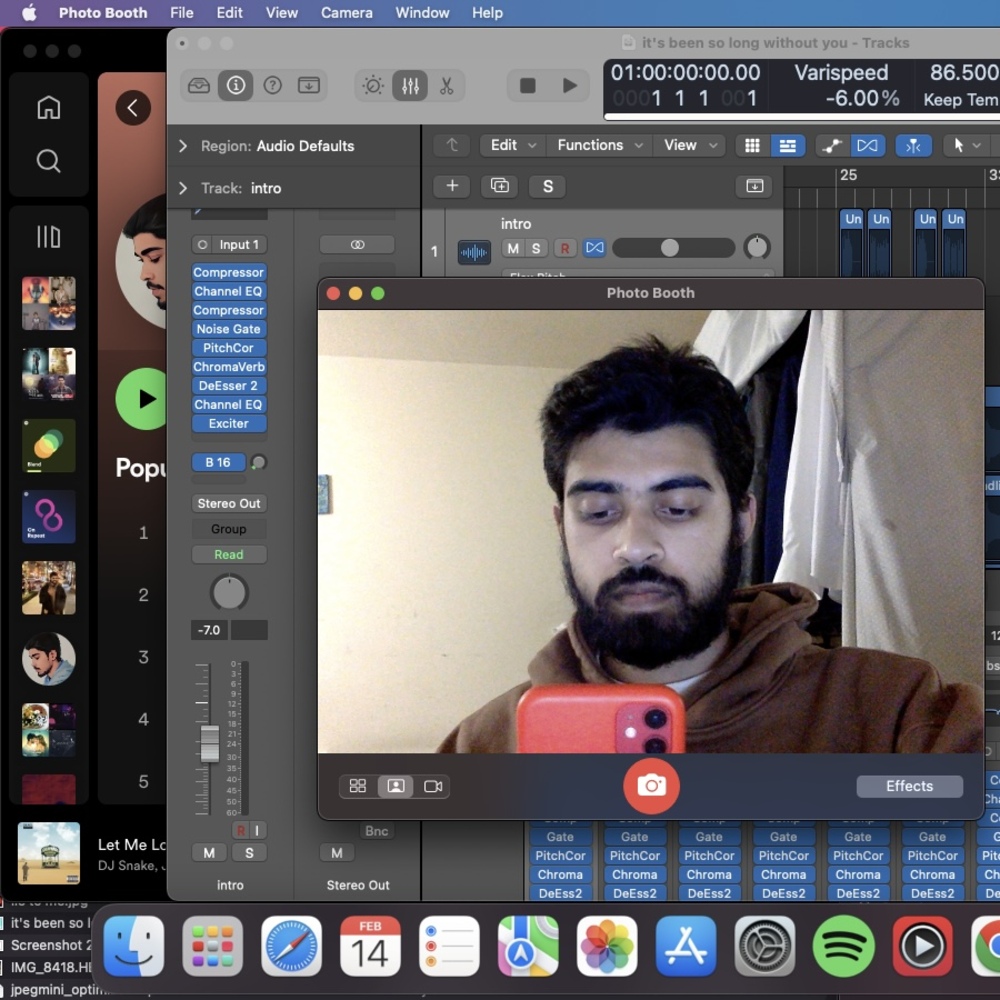Open the File menu
The width and height of the screenshot is (1000, 1000).
coord(182,13)
